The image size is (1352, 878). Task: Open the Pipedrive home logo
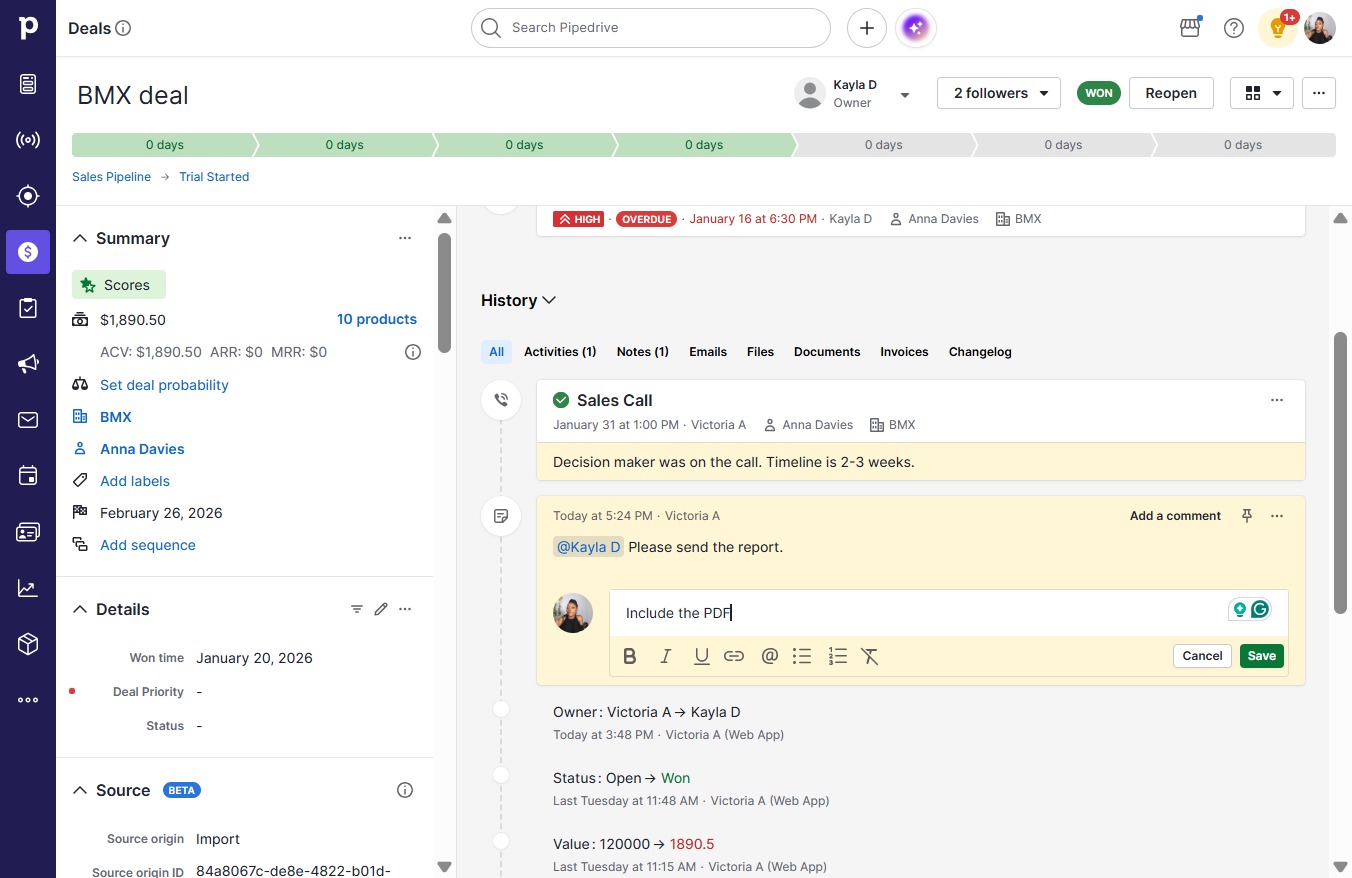[28, 28]
